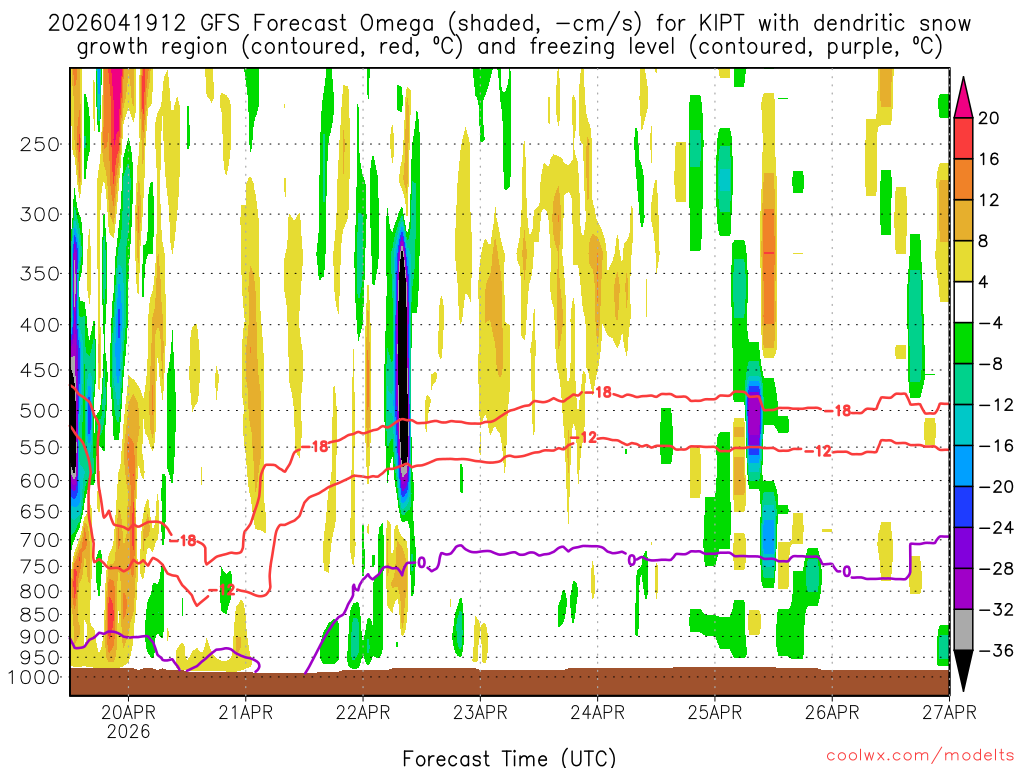Click the 800 pressure level label
1024x768 pixels.
point(40,591)
